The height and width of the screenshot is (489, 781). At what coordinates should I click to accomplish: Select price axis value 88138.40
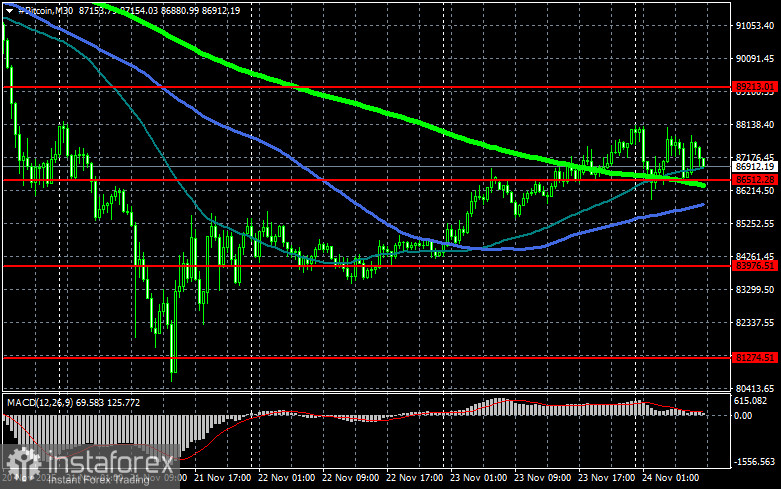755,124
